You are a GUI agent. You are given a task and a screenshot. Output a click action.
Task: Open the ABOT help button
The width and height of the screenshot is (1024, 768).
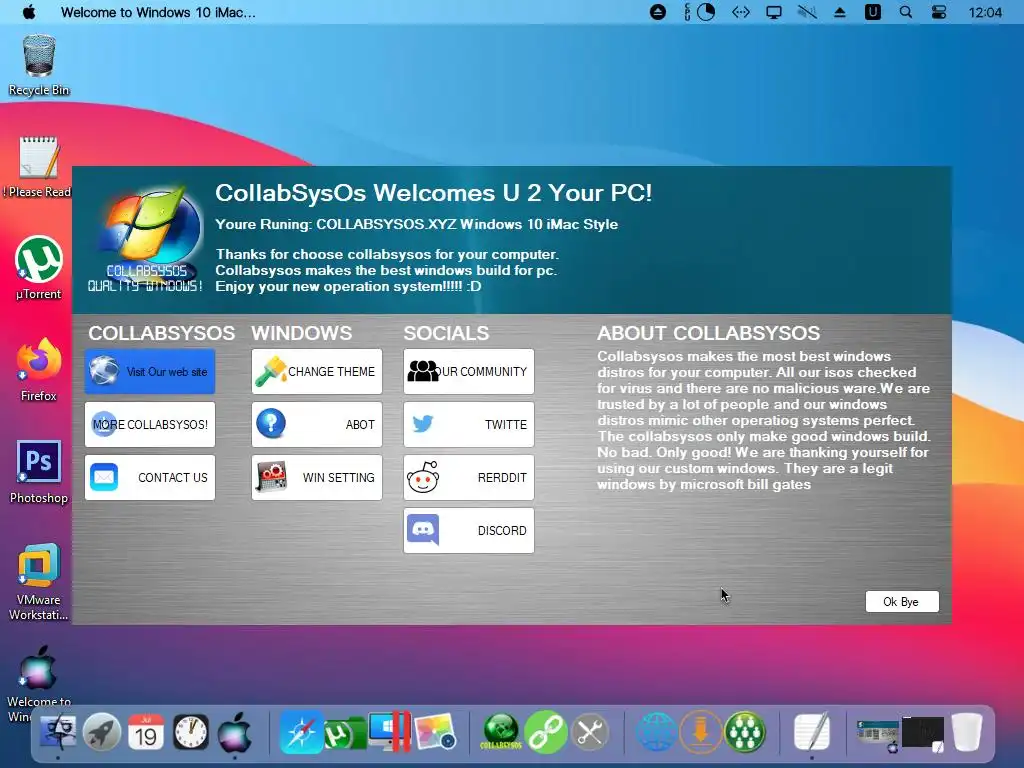(x=317, y=424)
